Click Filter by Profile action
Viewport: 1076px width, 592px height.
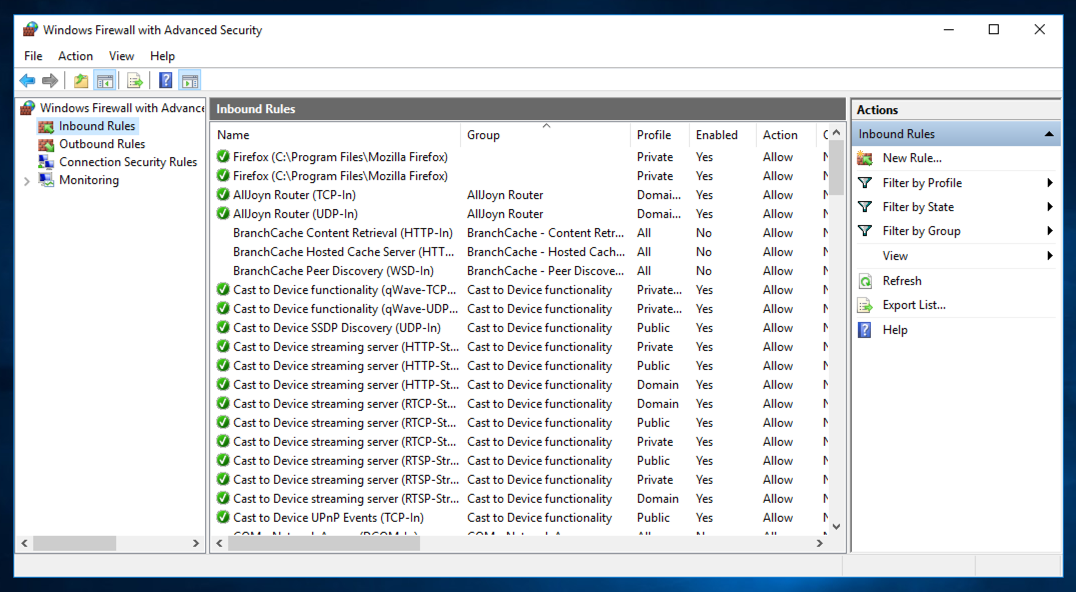[922, 183]
